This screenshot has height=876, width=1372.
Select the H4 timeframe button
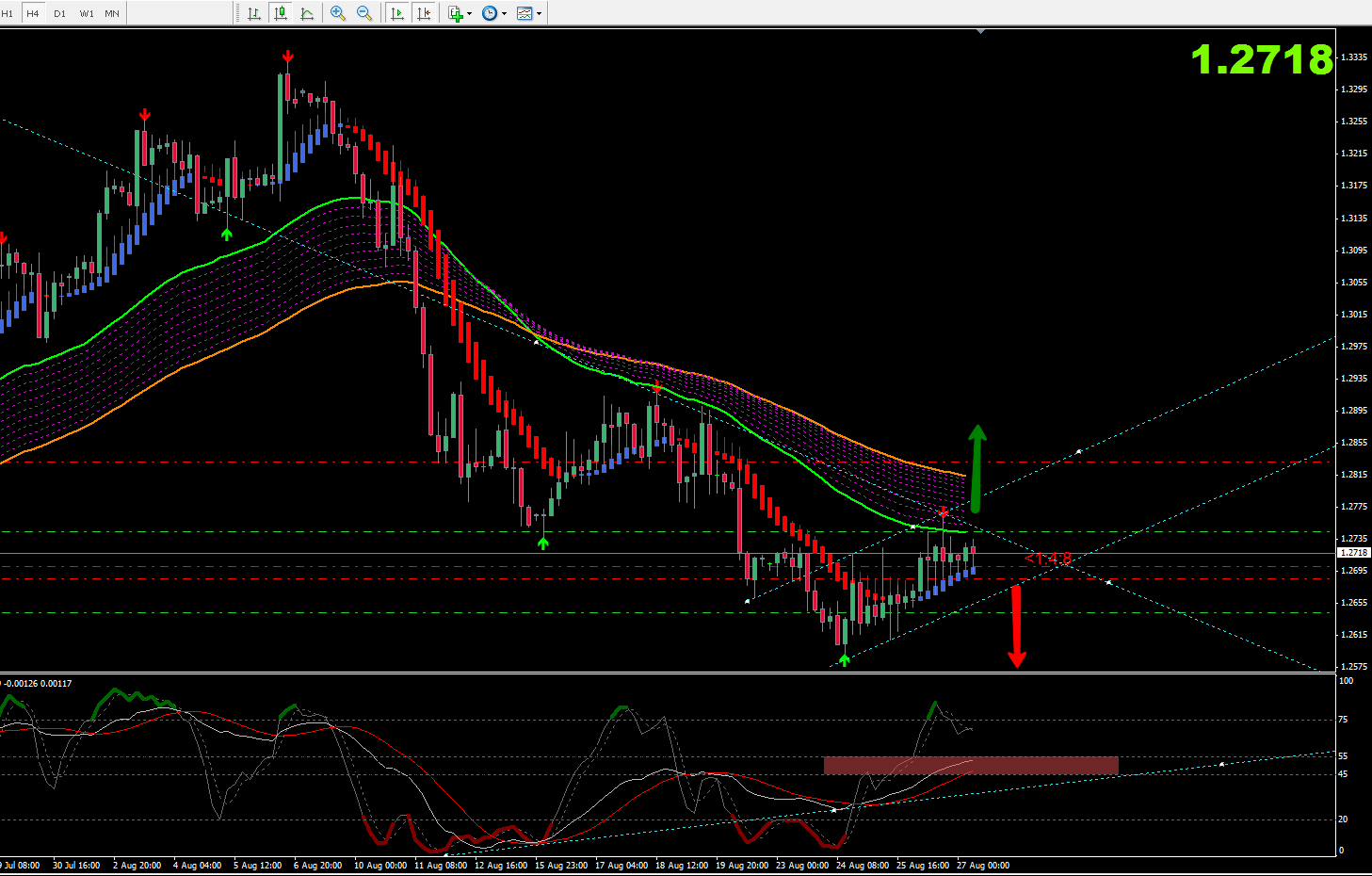[x=33, y=13]
